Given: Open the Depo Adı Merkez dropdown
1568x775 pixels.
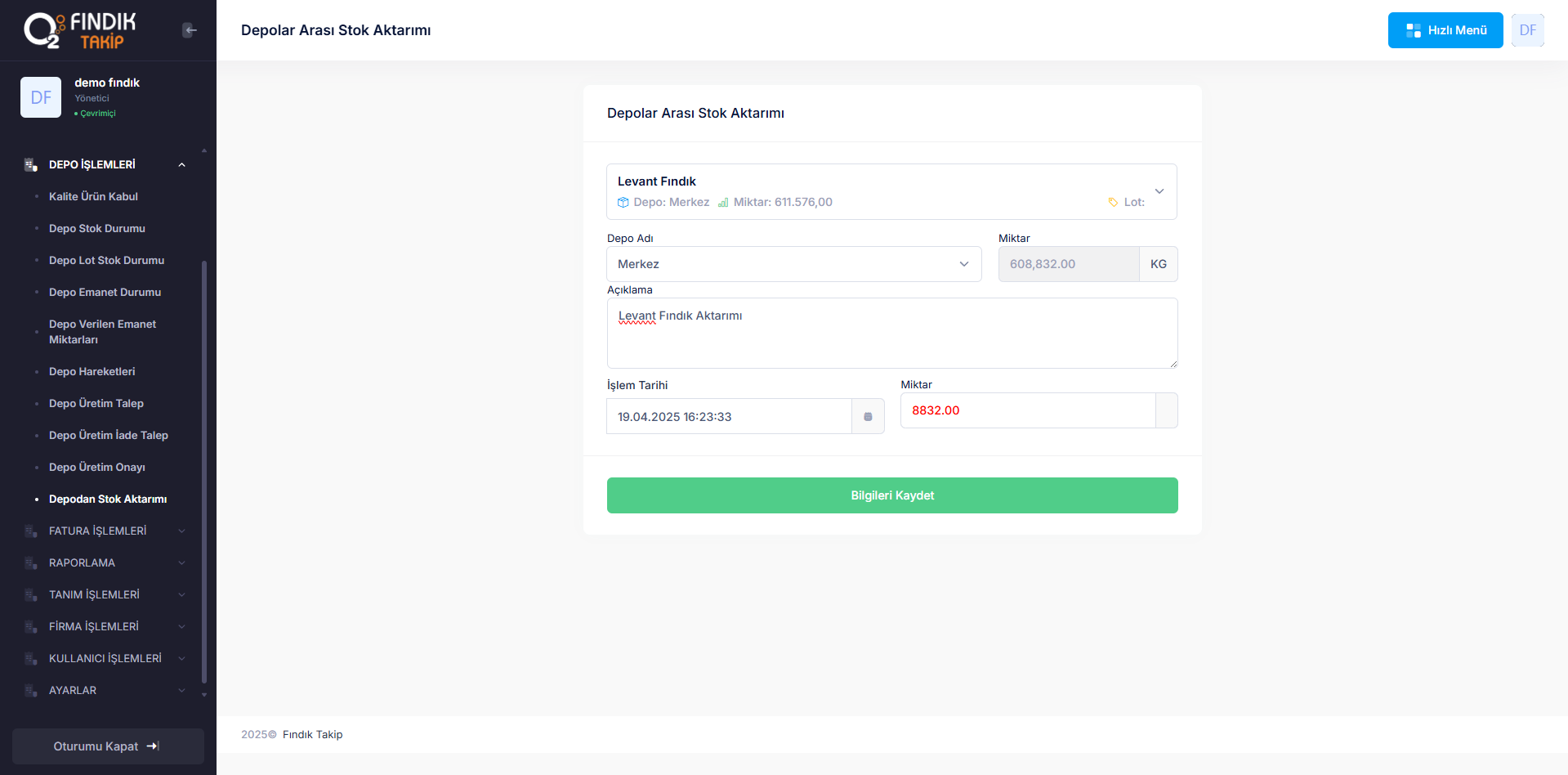Looking at the screenshot, I should click(793, 264).
